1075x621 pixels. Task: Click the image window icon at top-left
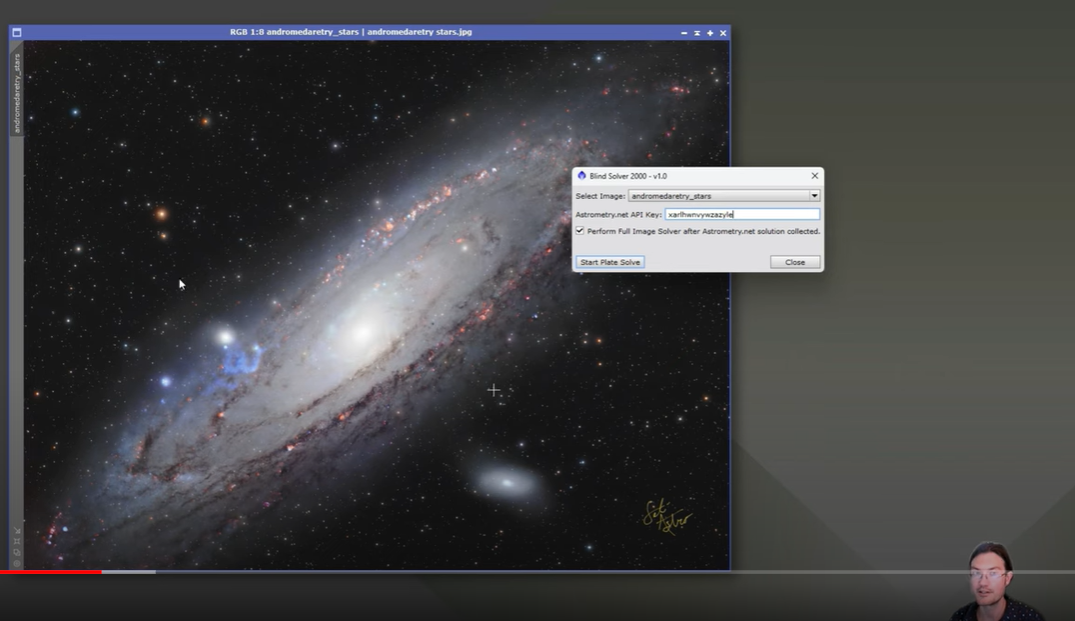pyautogui.click(x=16, y=32)
